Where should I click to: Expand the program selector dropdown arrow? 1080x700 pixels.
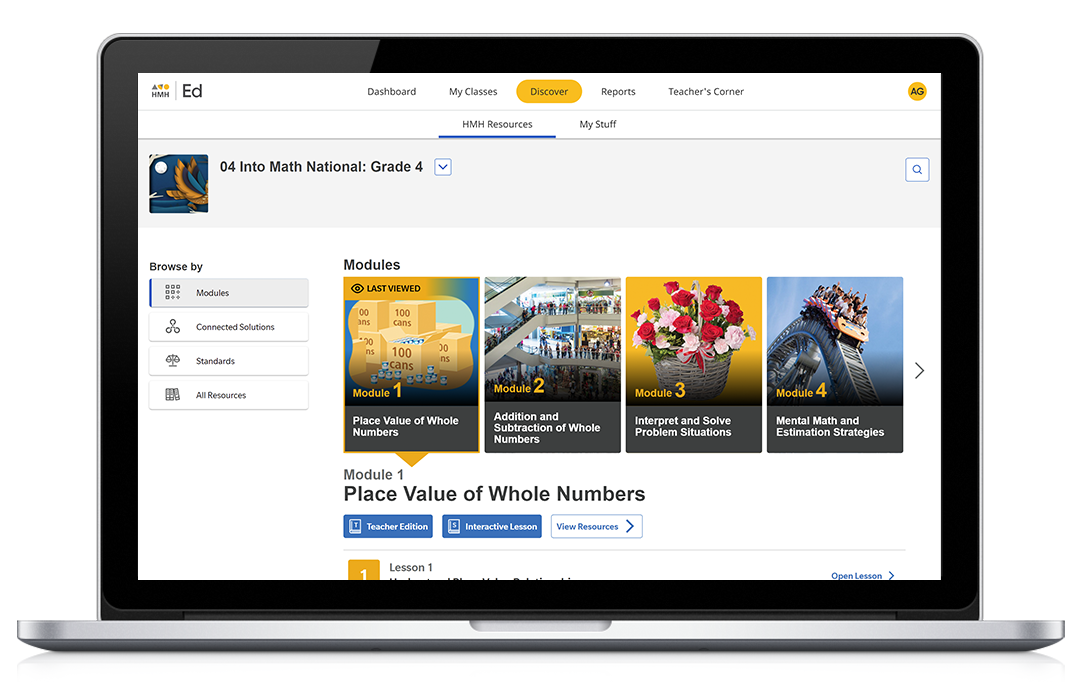(x=443, y=167)
